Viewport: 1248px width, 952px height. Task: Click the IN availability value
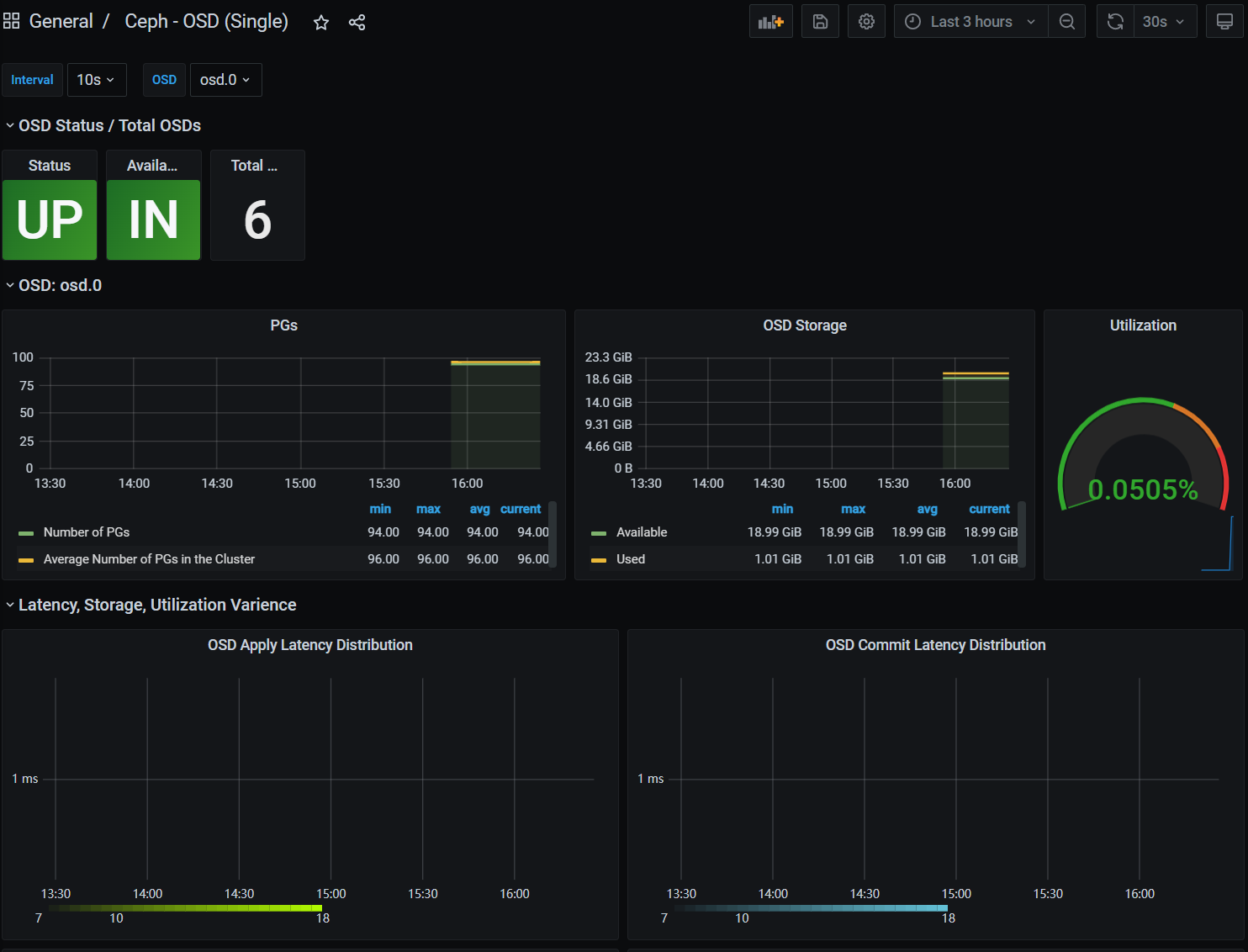point(153,219)
